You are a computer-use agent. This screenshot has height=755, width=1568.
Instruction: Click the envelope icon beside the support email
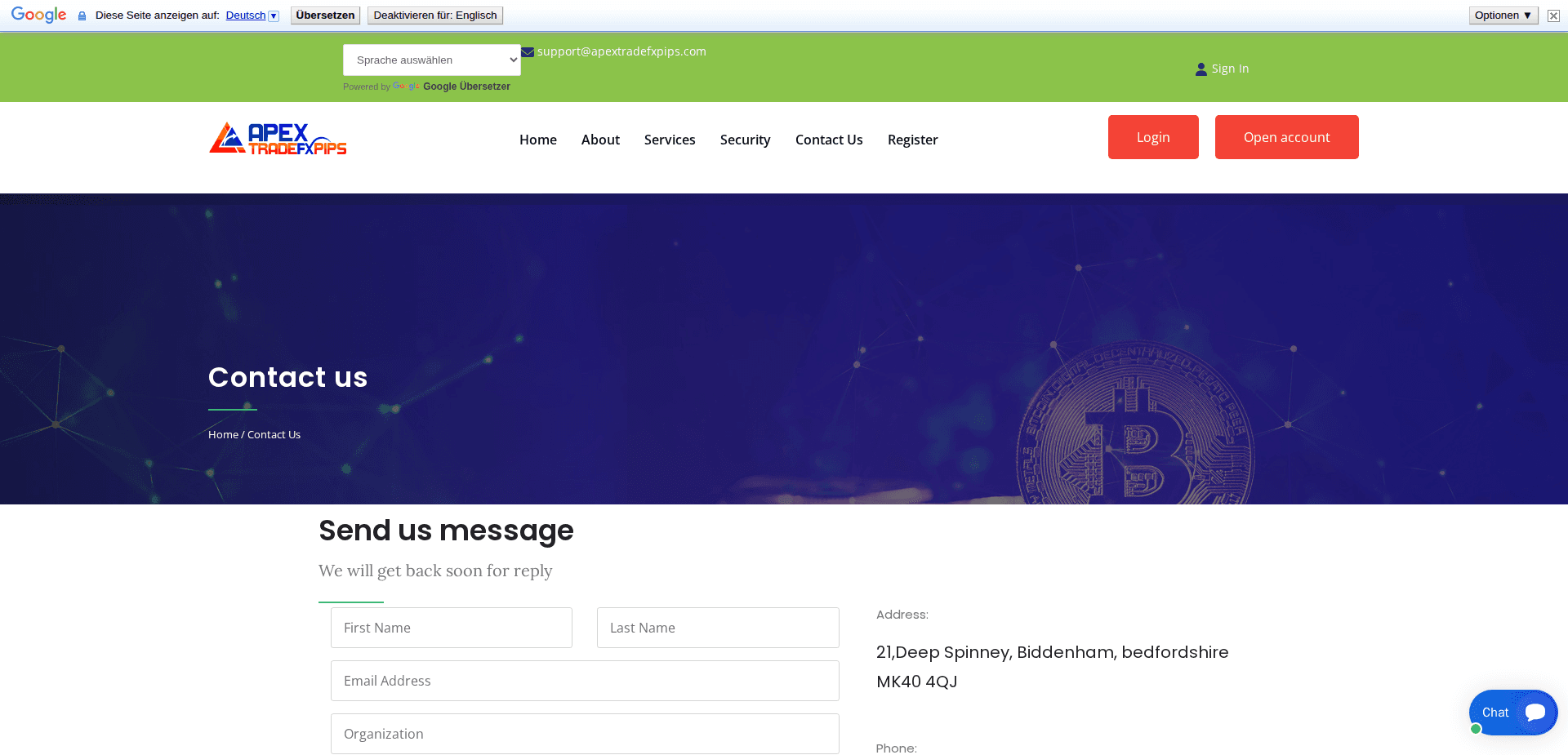coord(528,51)
